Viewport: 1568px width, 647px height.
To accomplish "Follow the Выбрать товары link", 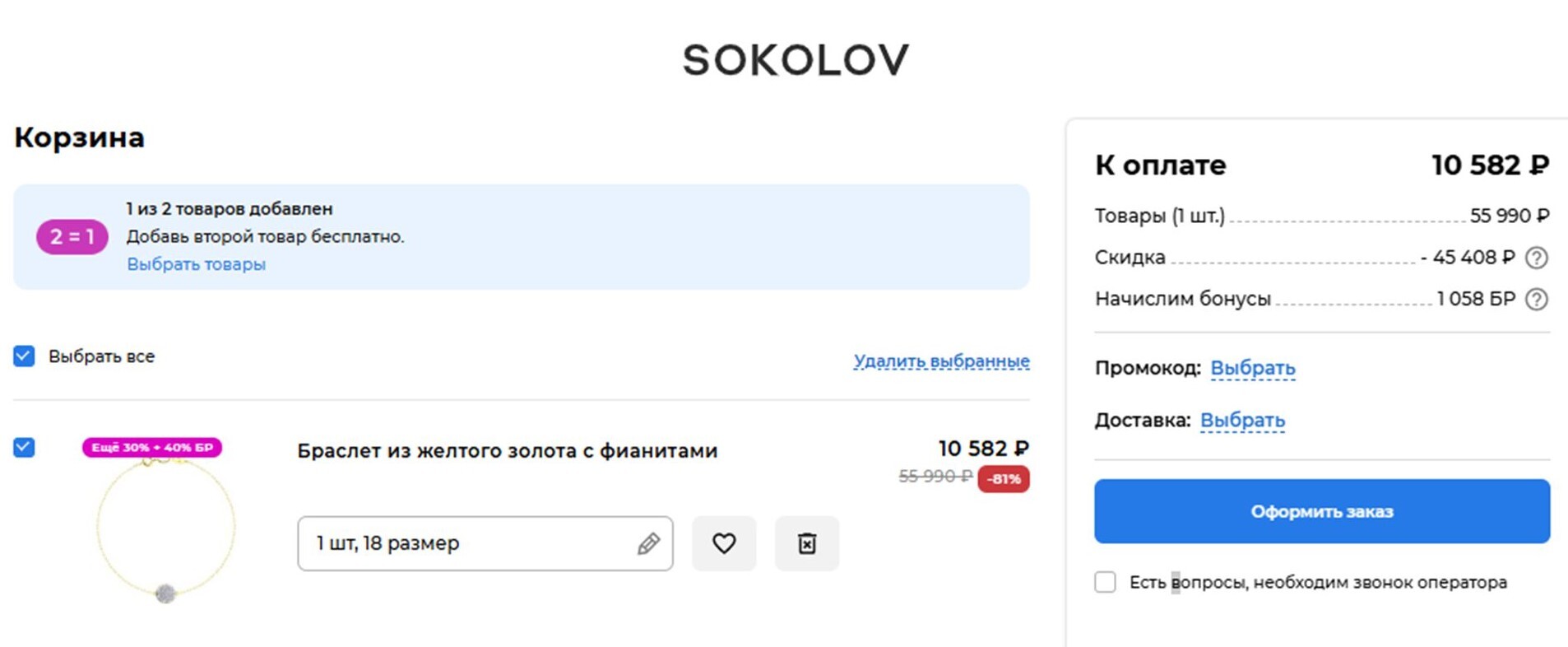I will click(196, 264).
